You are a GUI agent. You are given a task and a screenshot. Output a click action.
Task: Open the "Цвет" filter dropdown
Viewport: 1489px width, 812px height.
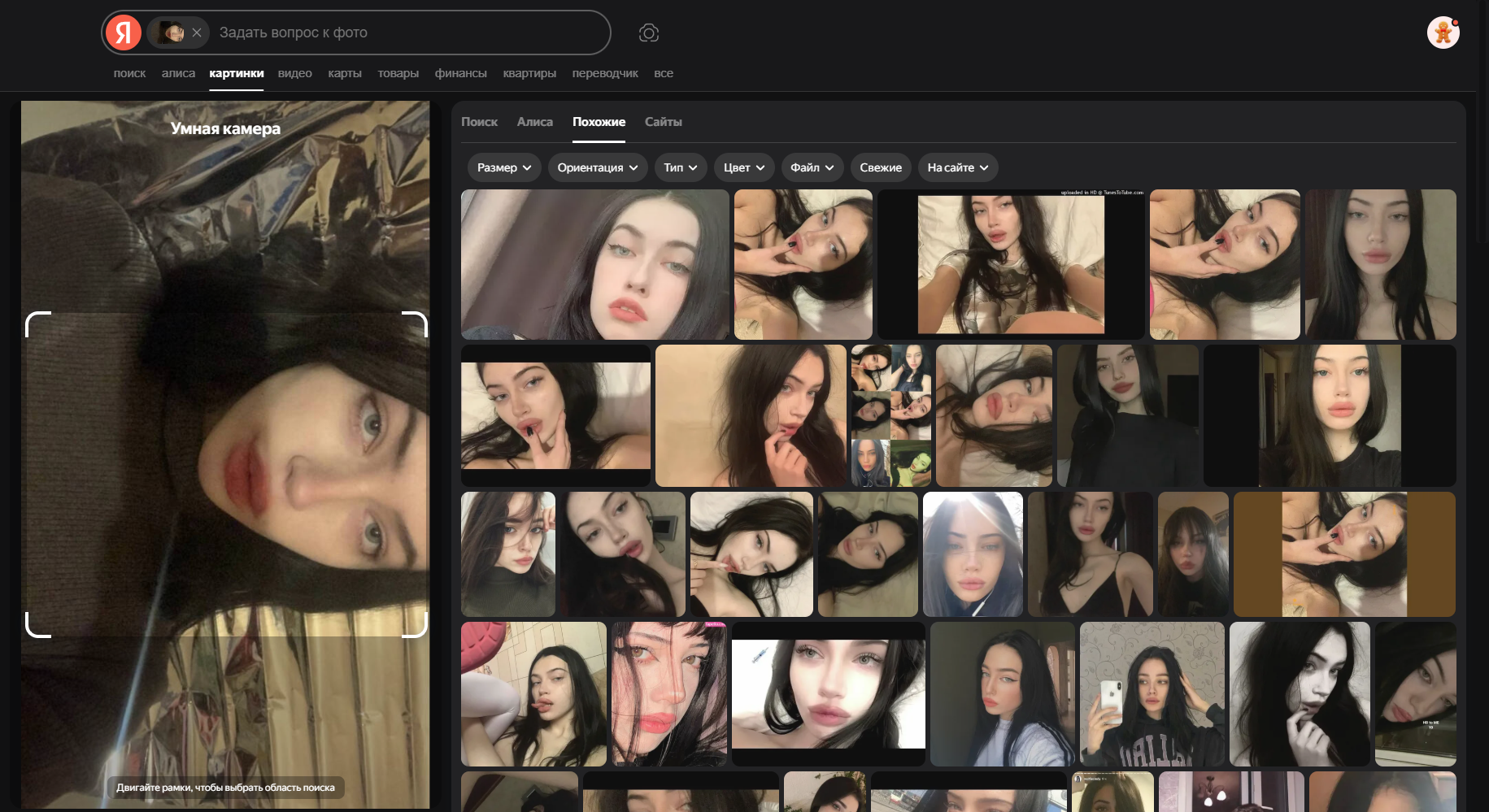pos(744,167)
